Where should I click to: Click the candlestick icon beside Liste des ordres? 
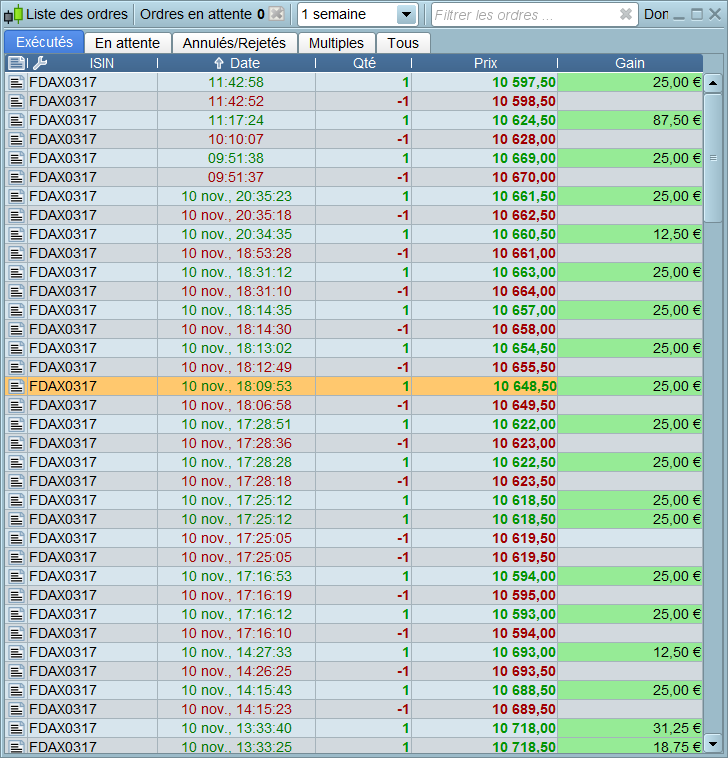point(14,15)
